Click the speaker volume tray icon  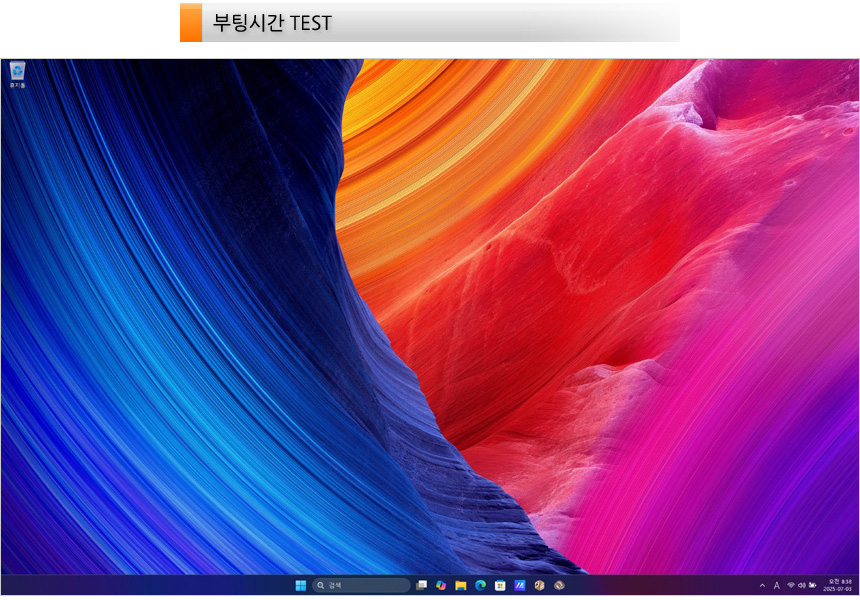coord(801,585)
